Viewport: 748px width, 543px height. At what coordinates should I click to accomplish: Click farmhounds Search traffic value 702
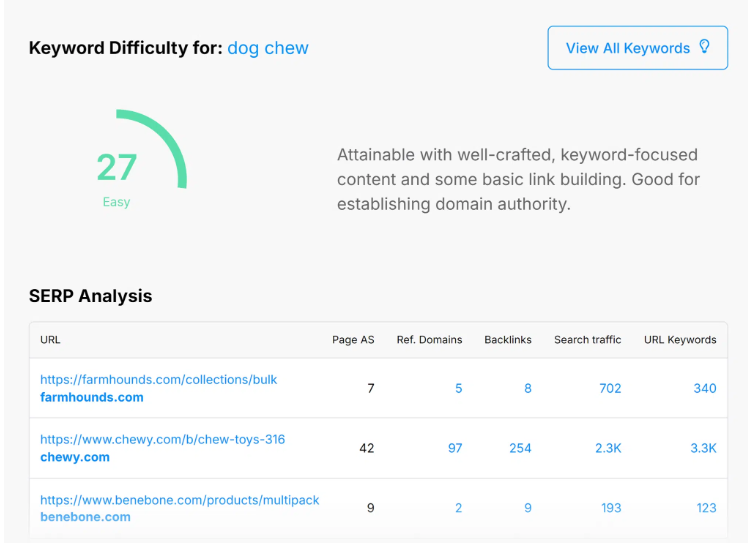[610, 388]
